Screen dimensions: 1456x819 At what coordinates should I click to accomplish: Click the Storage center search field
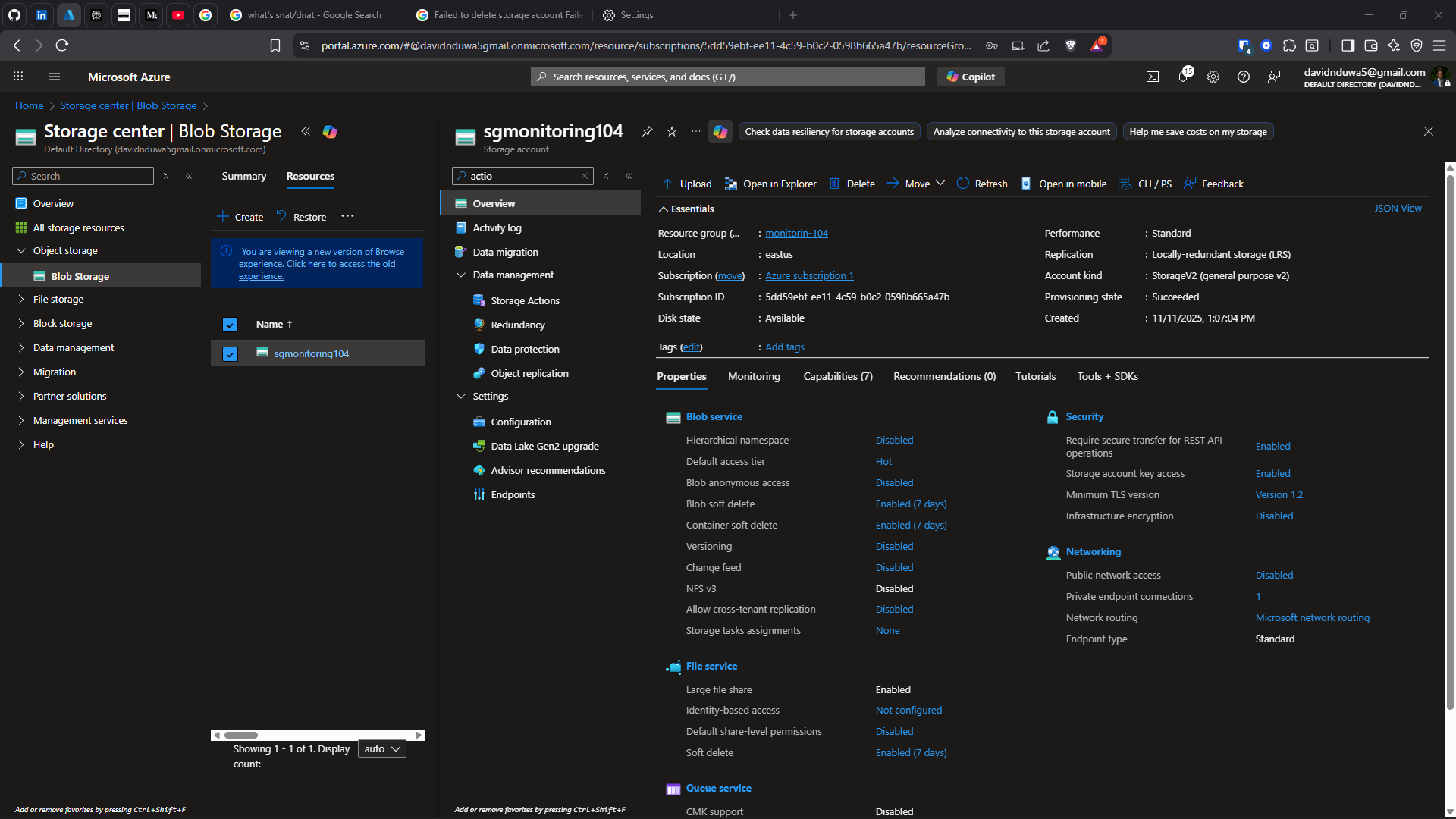click(x=83, y=176)
